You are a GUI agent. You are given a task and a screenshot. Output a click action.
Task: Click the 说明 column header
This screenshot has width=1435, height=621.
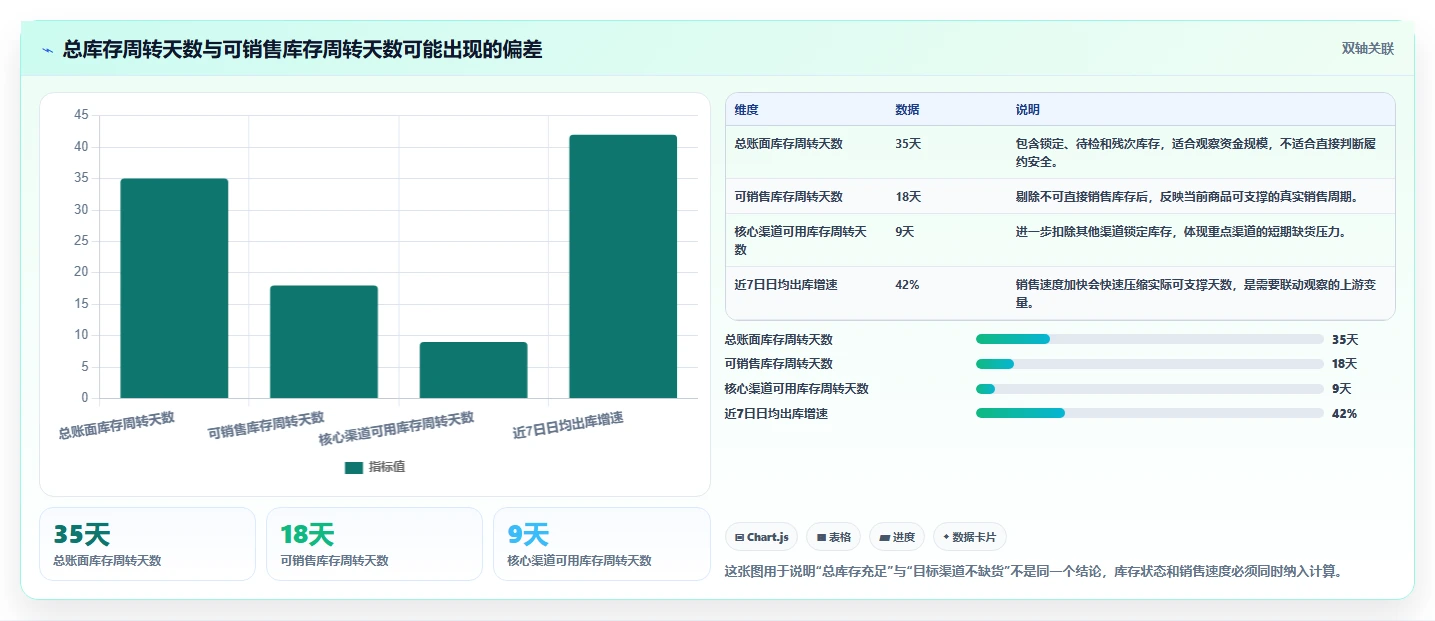[x=1028, y=110]
